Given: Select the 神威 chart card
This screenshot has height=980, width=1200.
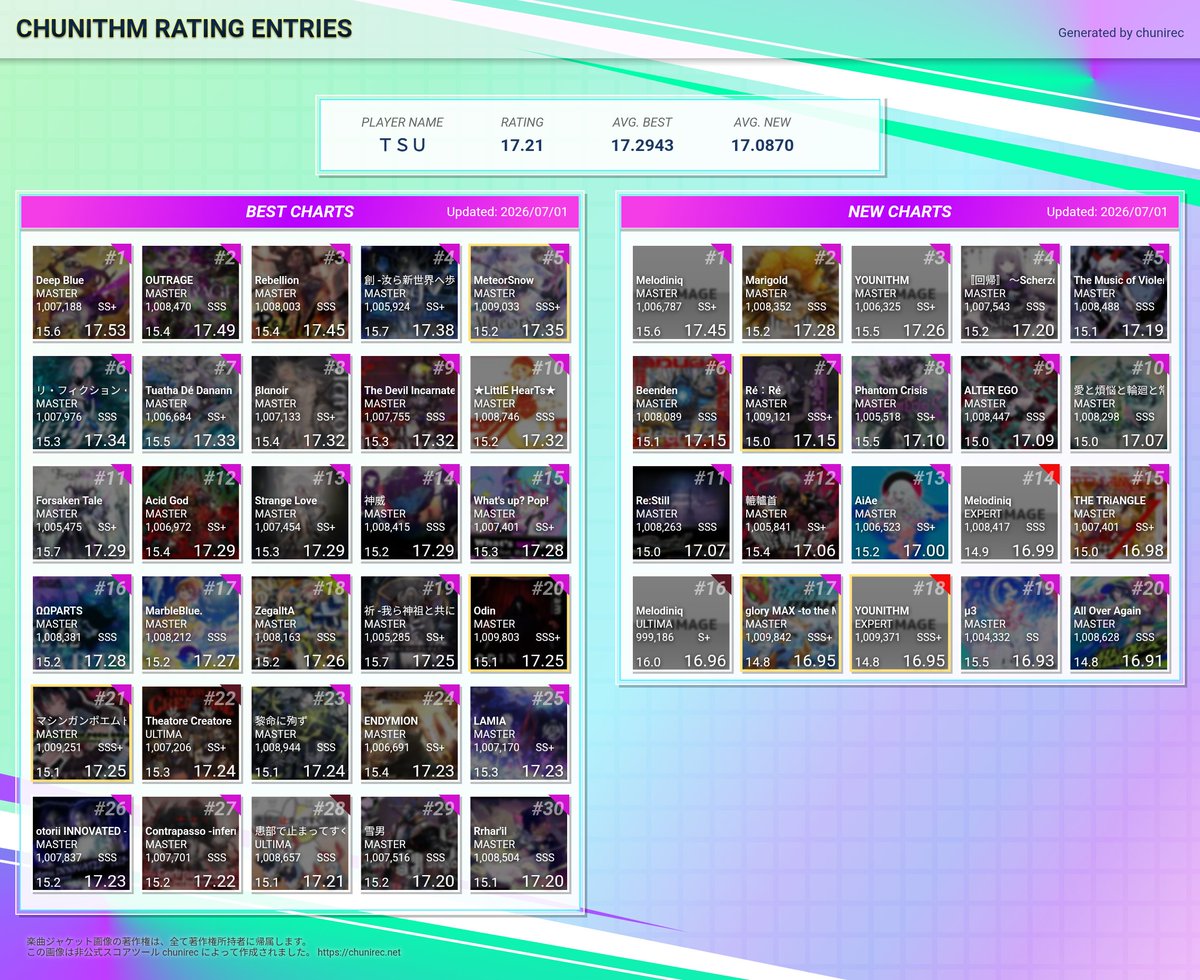Looking at the screenshot, I should pos(409,513).
